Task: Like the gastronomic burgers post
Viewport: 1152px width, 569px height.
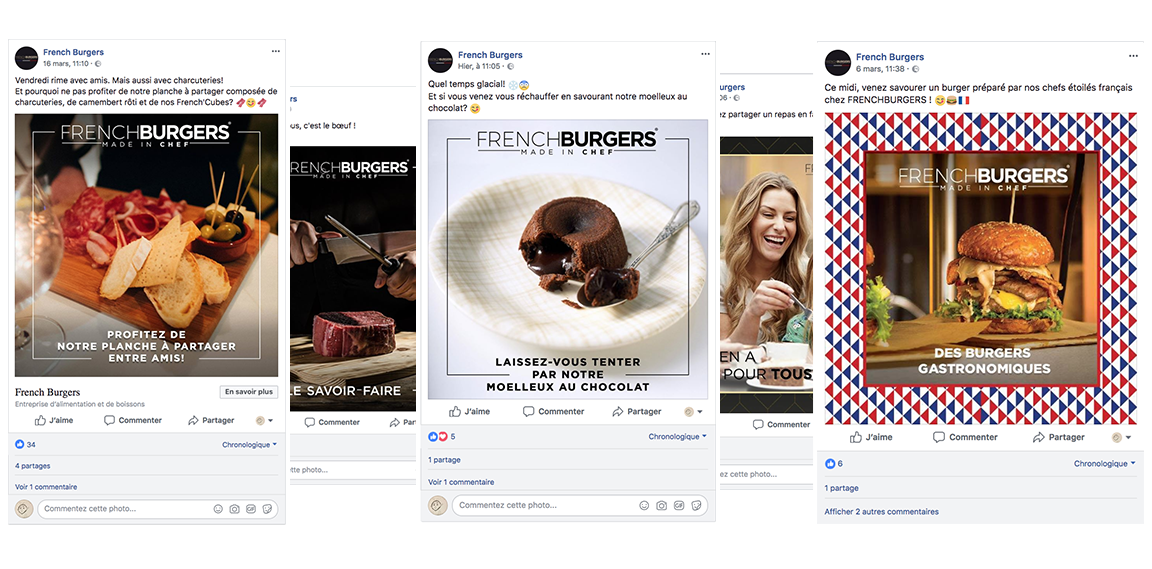Action: click(871, 437)
